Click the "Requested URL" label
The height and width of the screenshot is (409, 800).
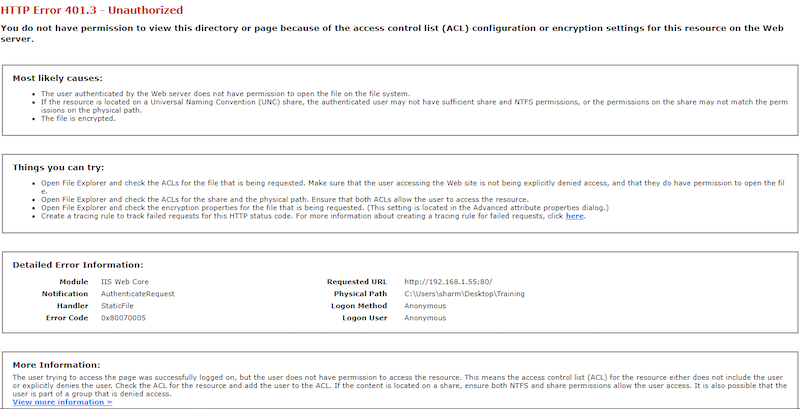[x=357, y=282]
